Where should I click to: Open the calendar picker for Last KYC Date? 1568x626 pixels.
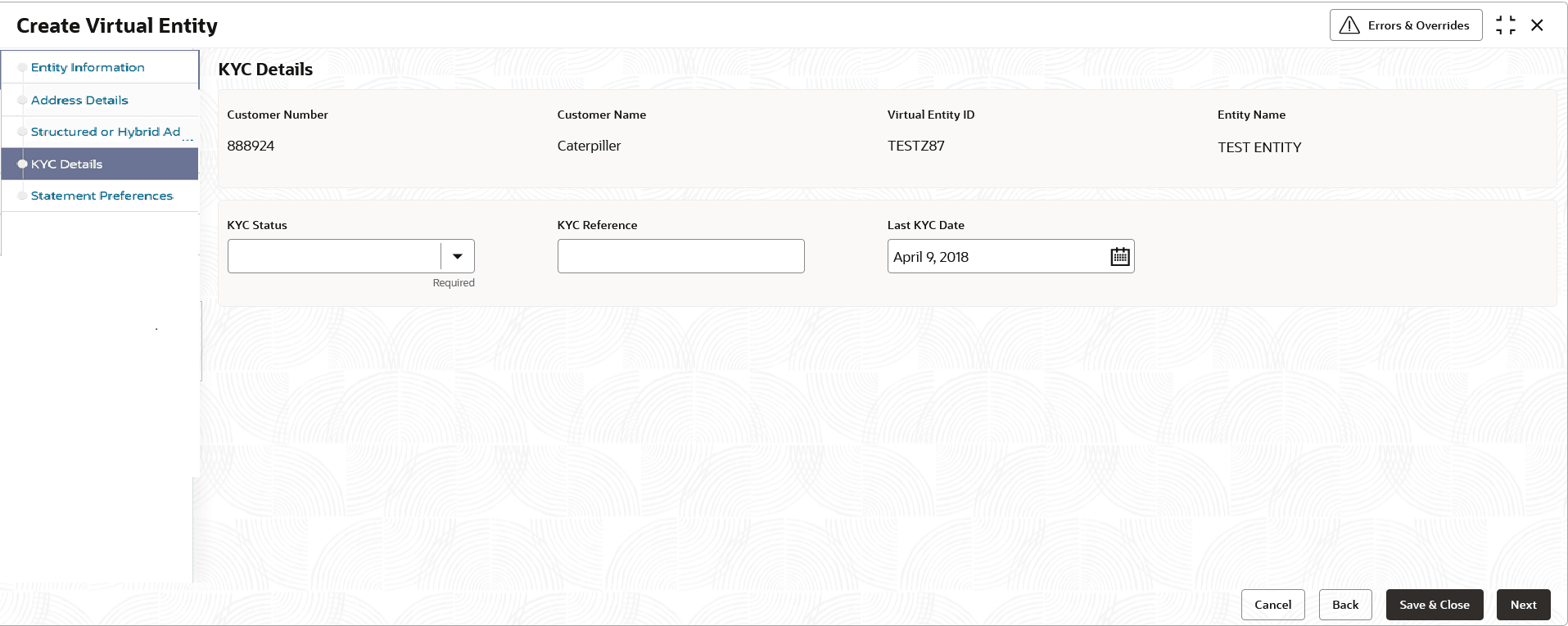pyautogui.click(x=1119, y=257)
